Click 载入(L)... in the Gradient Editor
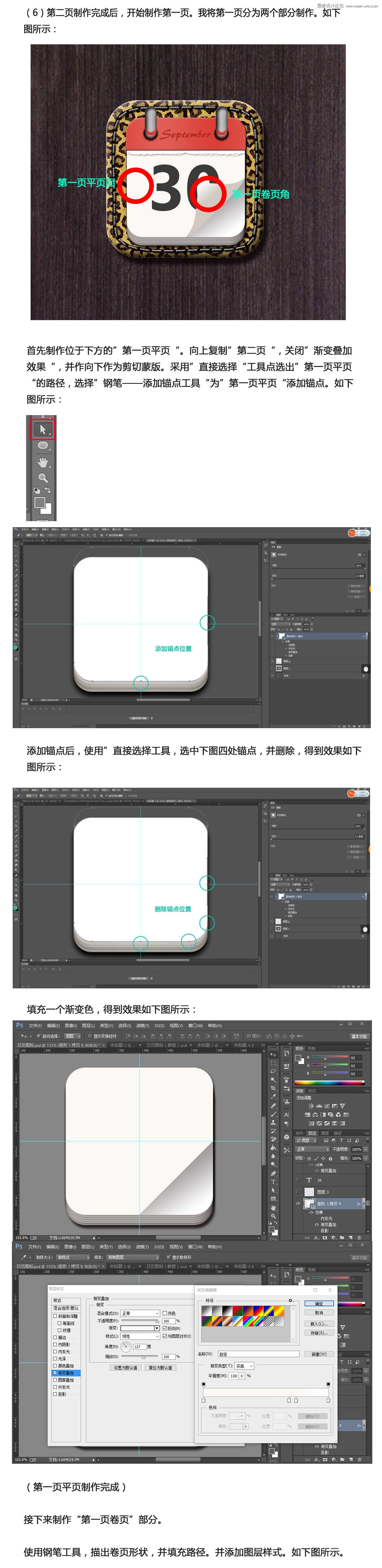The width and height of the screenshot is (382, 1568). (x=319, y=1324)
